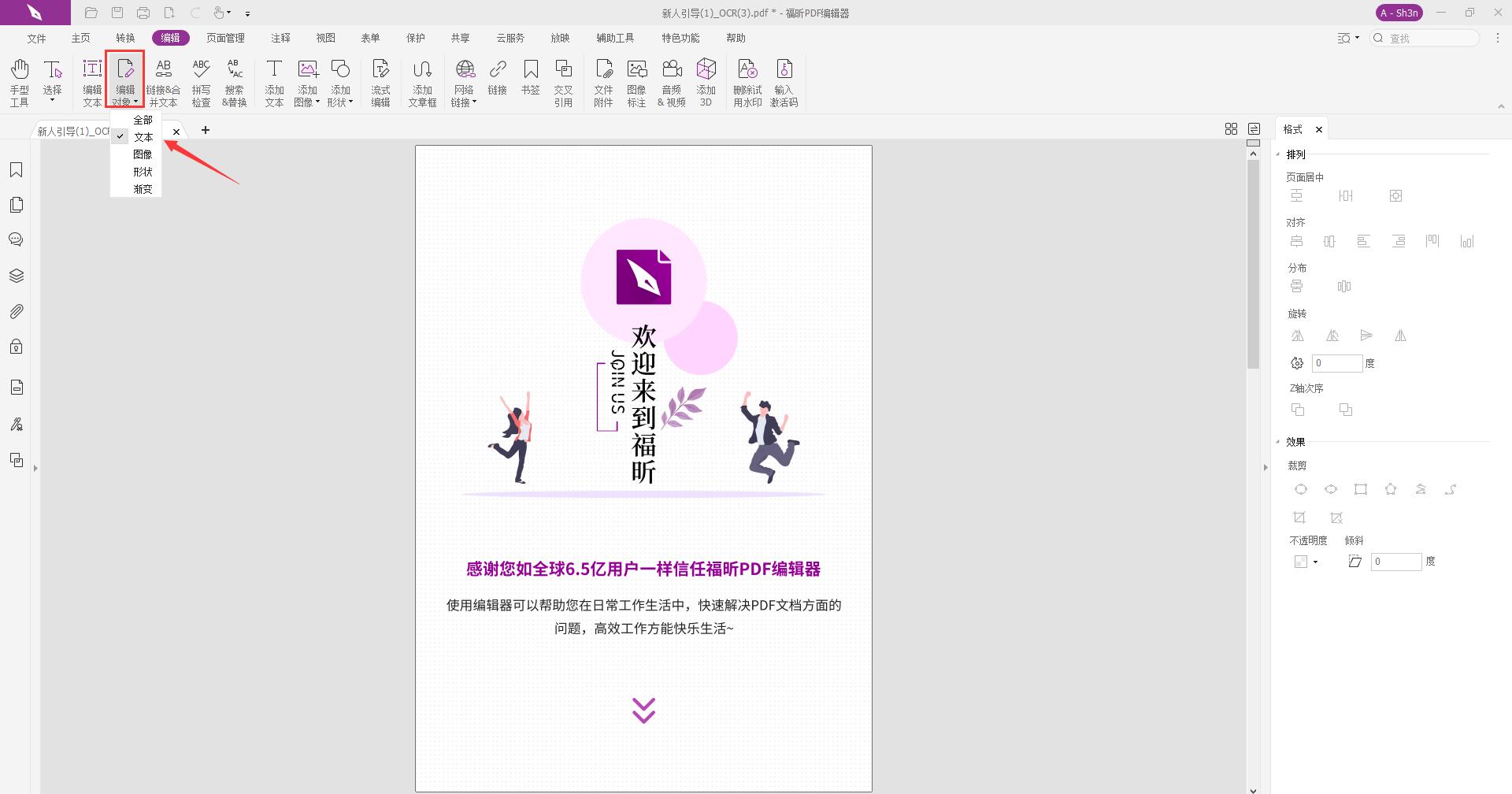Click the 输入激活码 button
The height and width of the screenshot is (794, 1512).
click(x=784, y=81)
